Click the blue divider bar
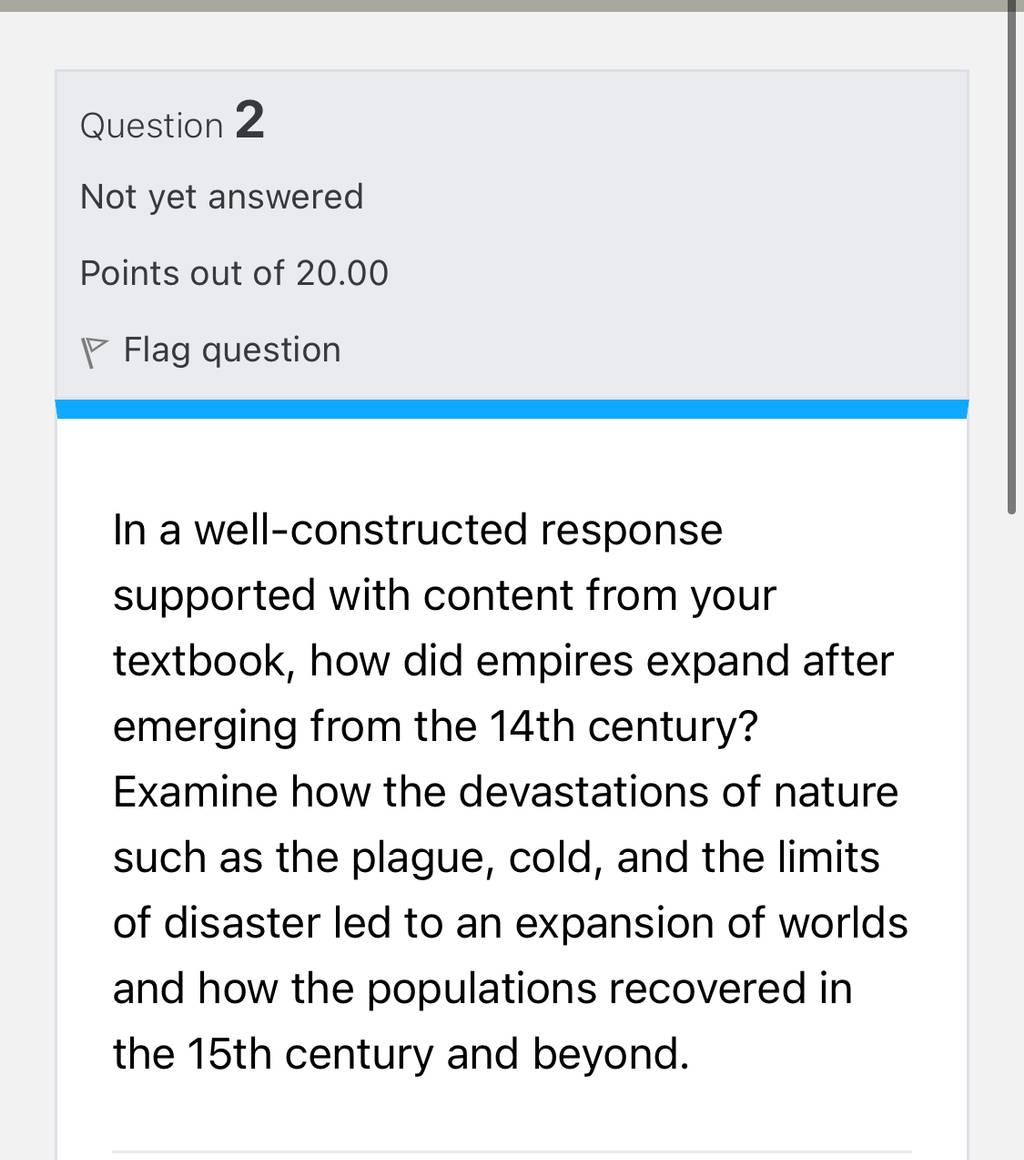The height and width of the screenshot is (1160, 1024). (x=512, y=409)
